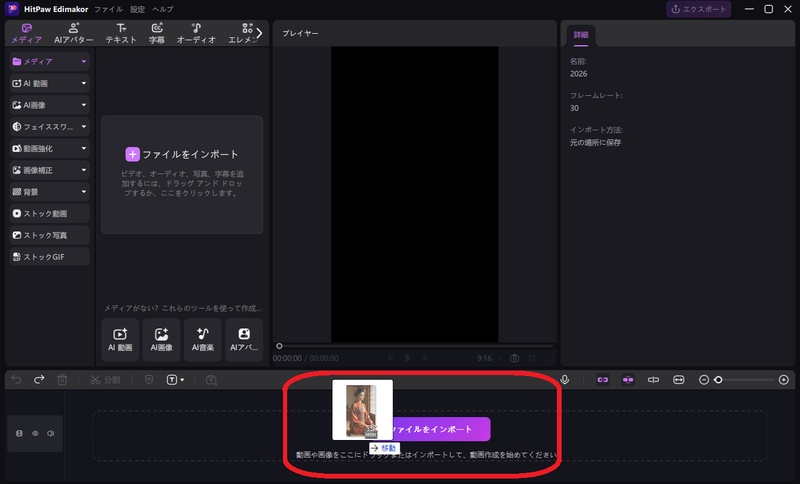
Task: Click the icon right of text tool dropdown
Action: (211, 380)
